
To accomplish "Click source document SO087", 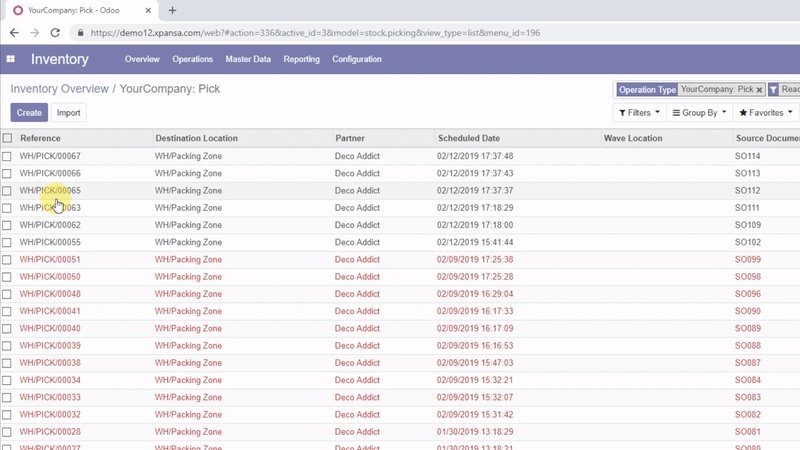I will pos(747,363).
